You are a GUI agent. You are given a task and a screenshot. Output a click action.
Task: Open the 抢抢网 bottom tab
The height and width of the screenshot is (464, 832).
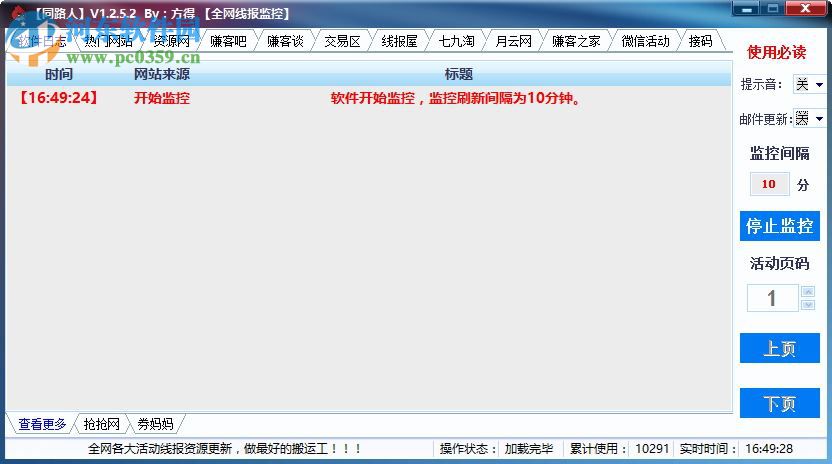pyautogui.click(x=101, y=424)
